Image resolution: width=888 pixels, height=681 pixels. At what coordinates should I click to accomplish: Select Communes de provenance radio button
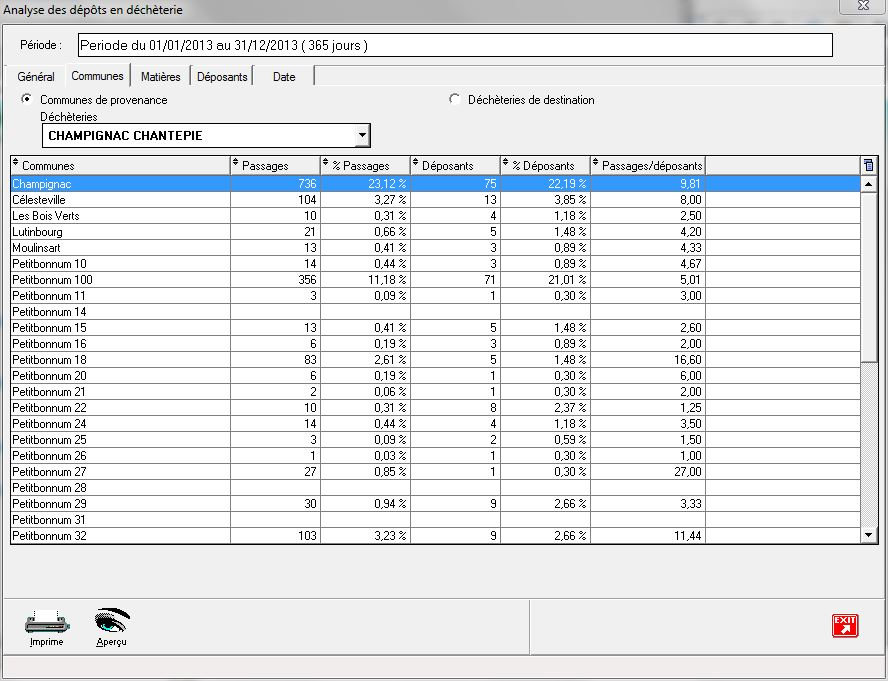28,100
